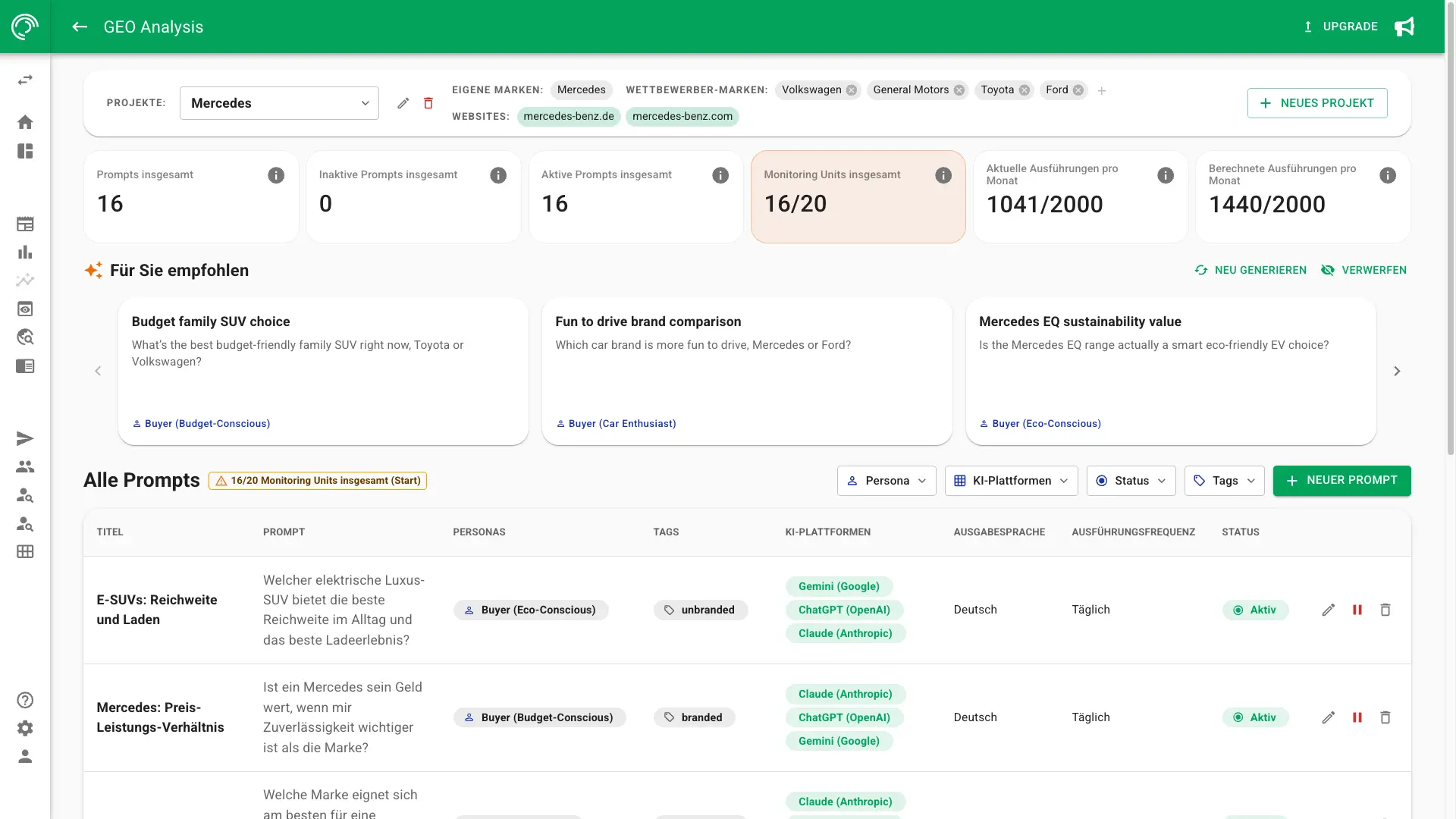Edit the Mercedes project with pencil icon
The height and width of the screenshot is (819, 1456).
[403, 103]
